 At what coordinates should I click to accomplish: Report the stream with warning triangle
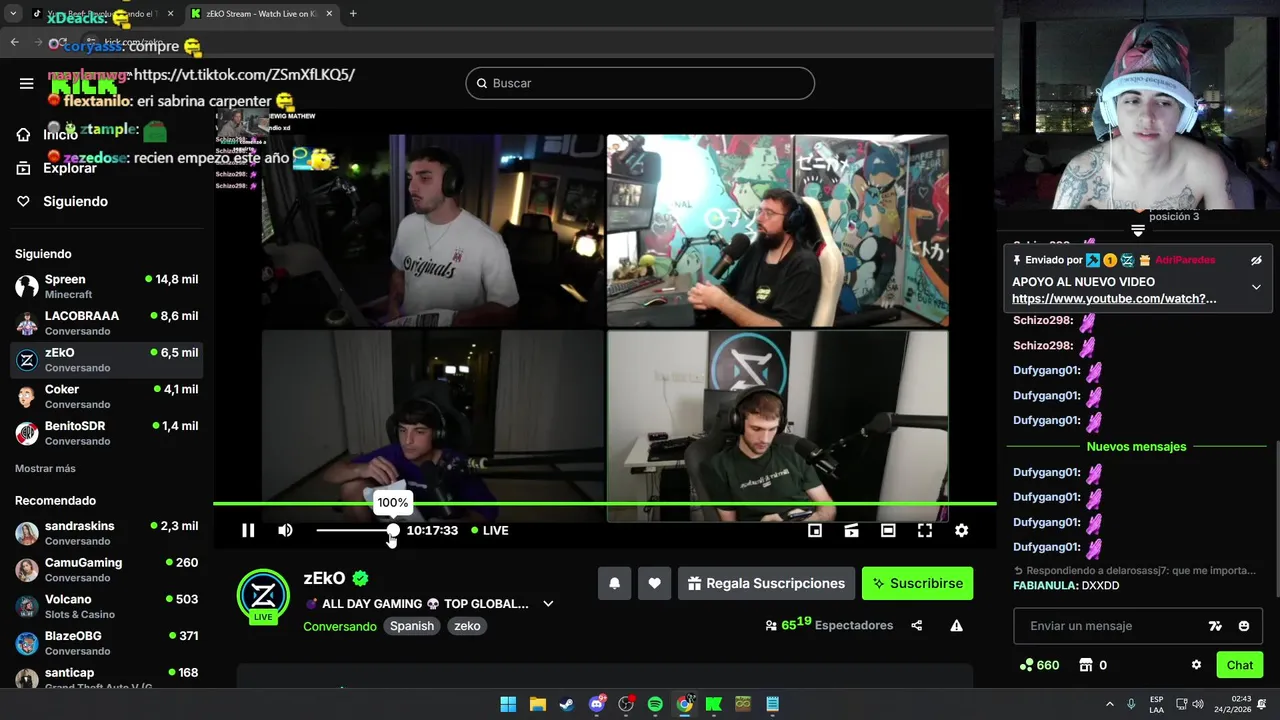pyautogui.click(x=956, y=625)
